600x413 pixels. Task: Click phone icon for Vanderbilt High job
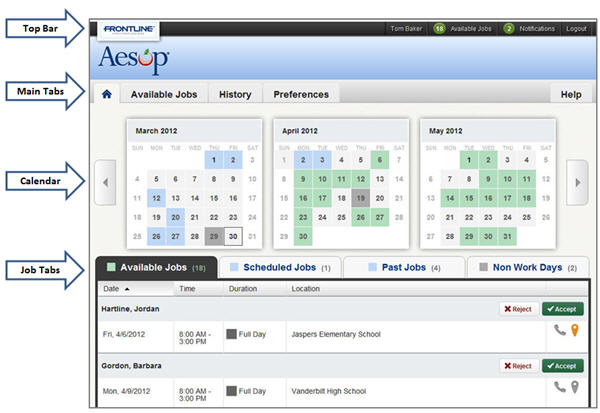click(560, 387)
